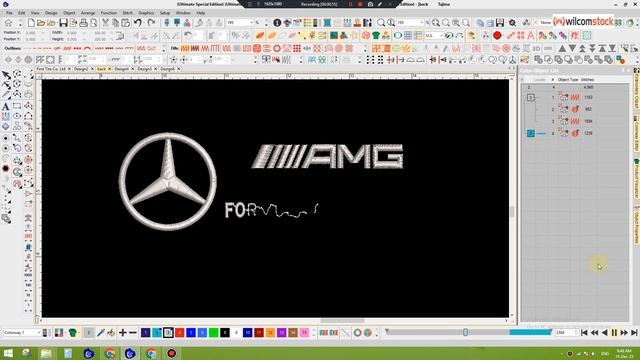Close the back design tab
The height and width of the screenshot is (360, 640).
pos(109,69)
